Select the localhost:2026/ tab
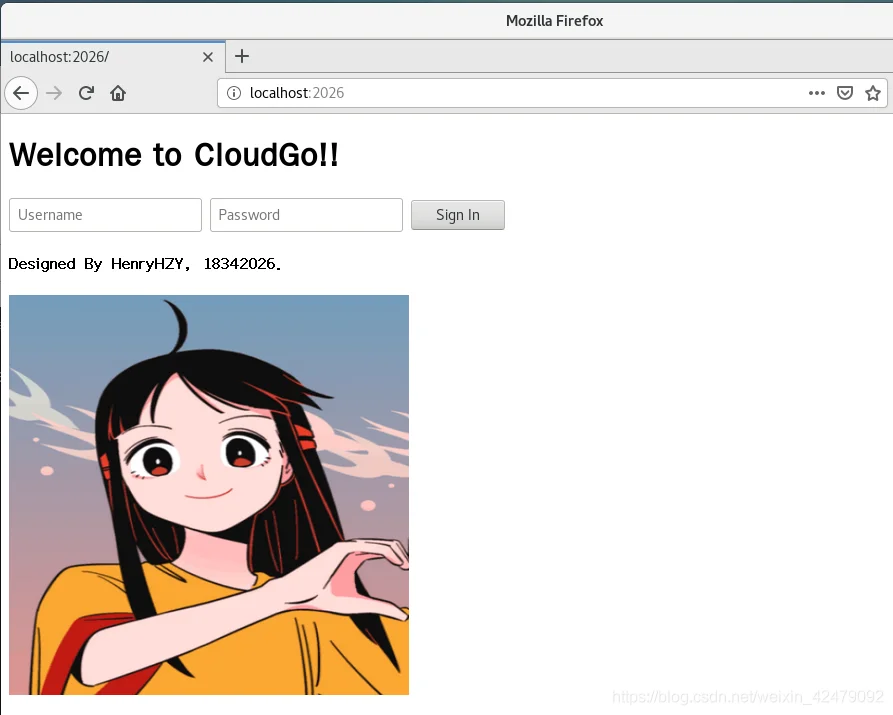This screenshot has height=715, width=893. pos(113,57)
